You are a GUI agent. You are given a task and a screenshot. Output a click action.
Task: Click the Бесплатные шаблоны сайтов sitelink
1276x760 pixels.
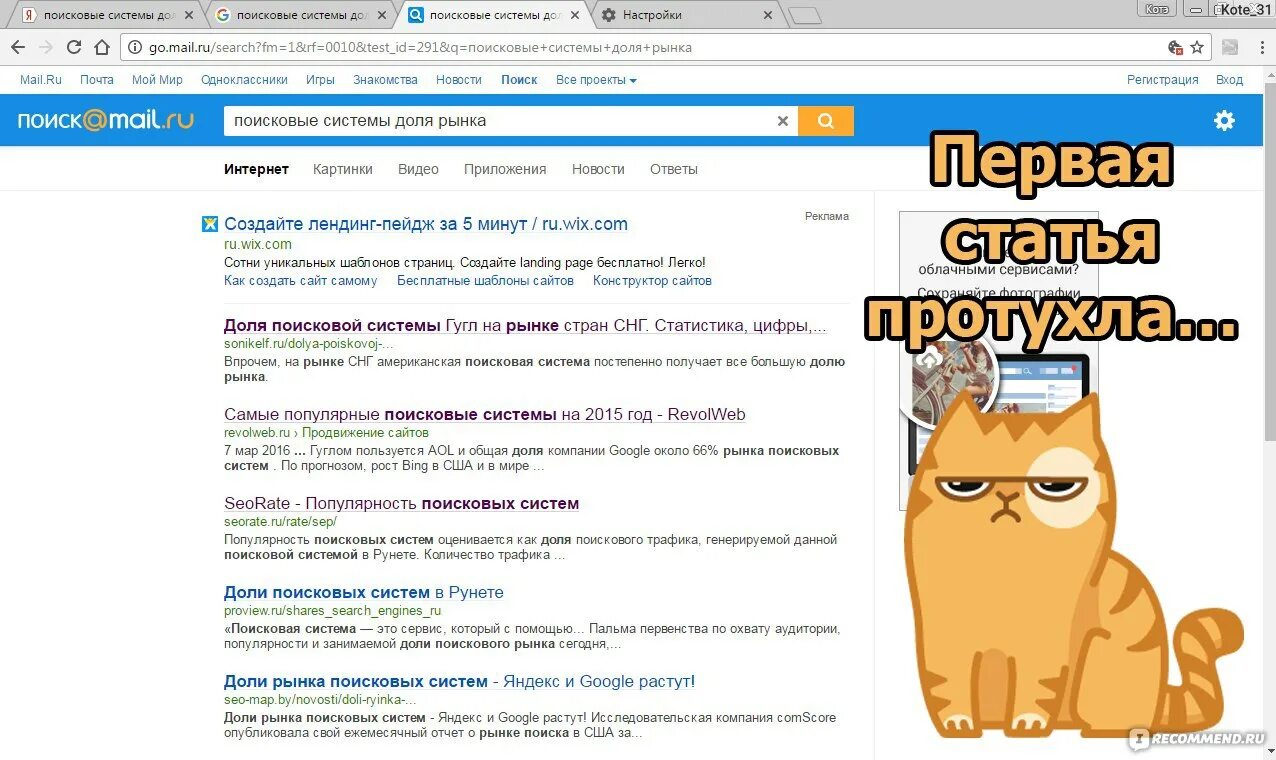485,281
